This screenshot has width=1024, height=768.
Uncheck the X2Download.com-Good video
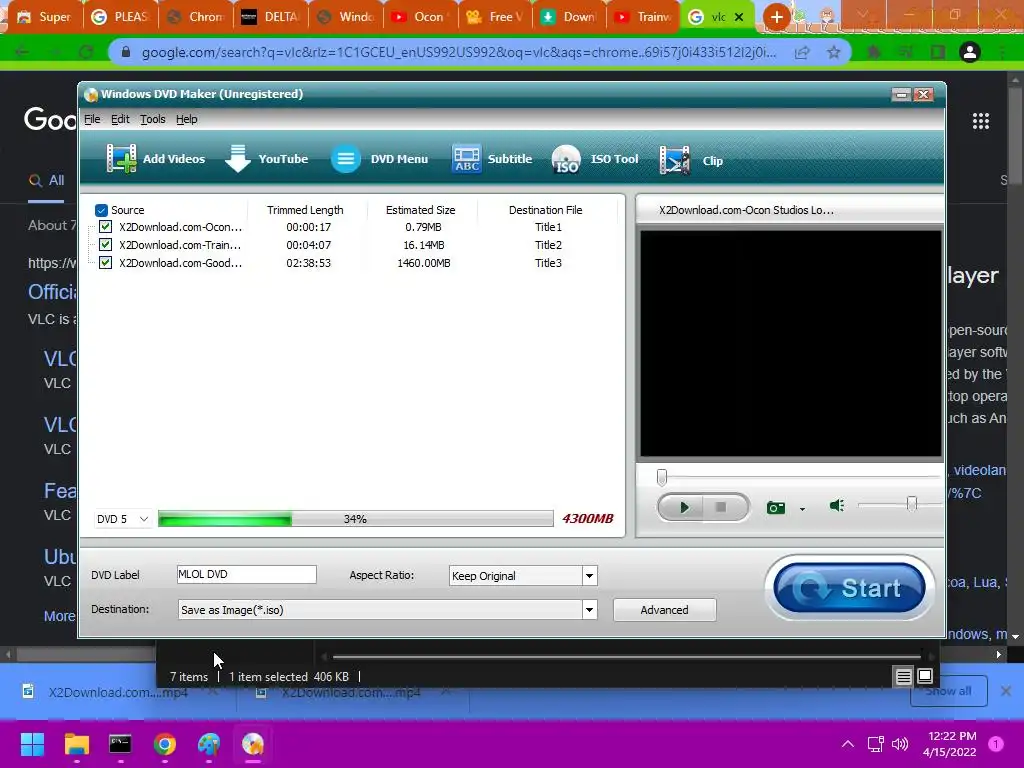[x=105, y=263]
